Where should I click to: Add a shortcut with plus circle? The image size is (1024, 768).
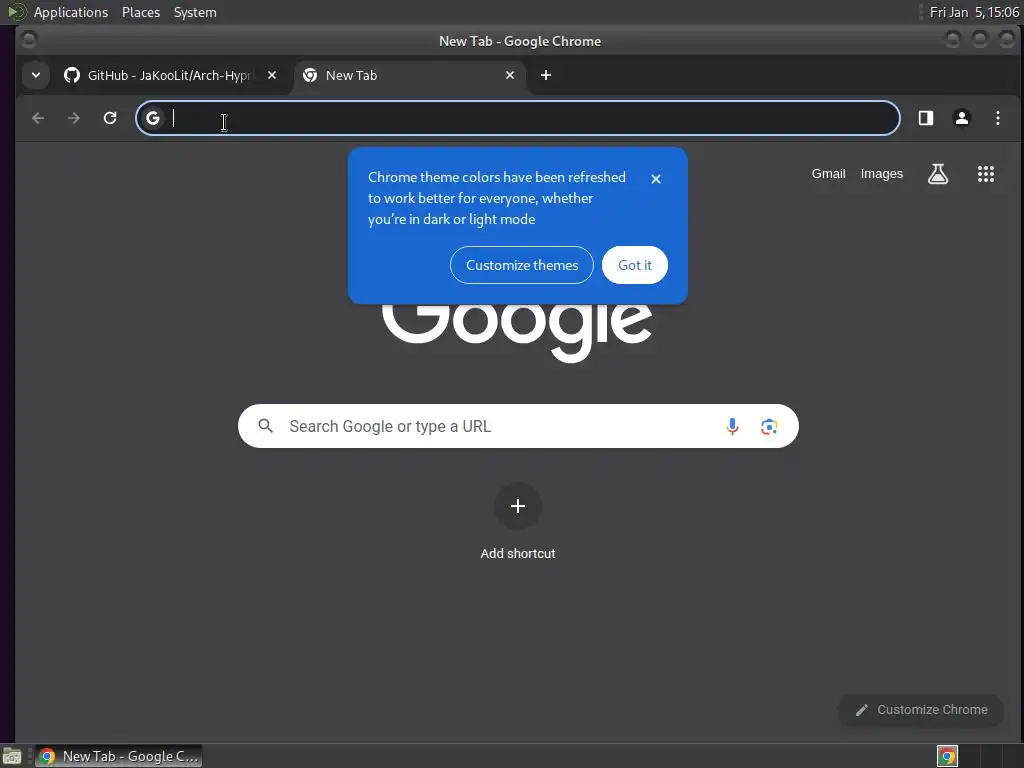coord(518,506)
